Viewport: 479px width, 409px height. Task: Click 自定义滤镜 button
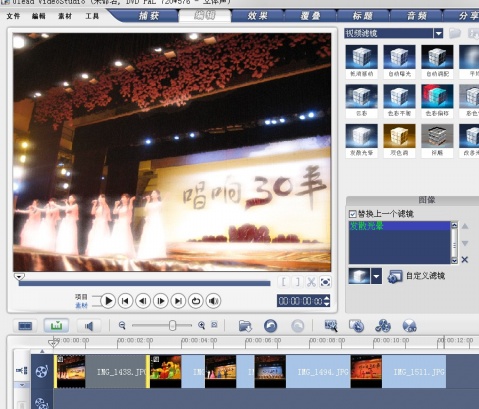(x=416, y=276)
